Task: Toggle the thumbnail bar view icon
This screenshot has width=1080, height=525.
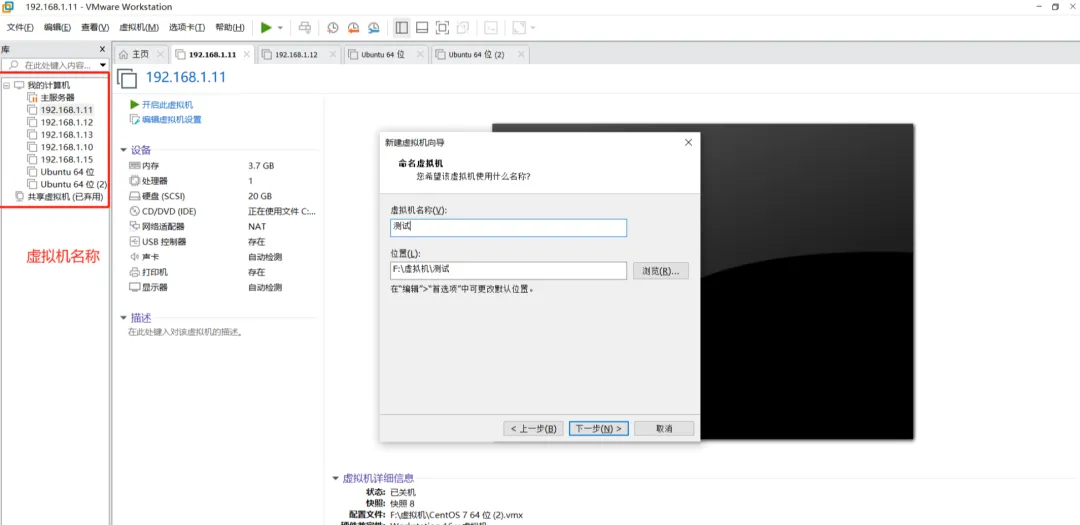Action: click(422, 28)
